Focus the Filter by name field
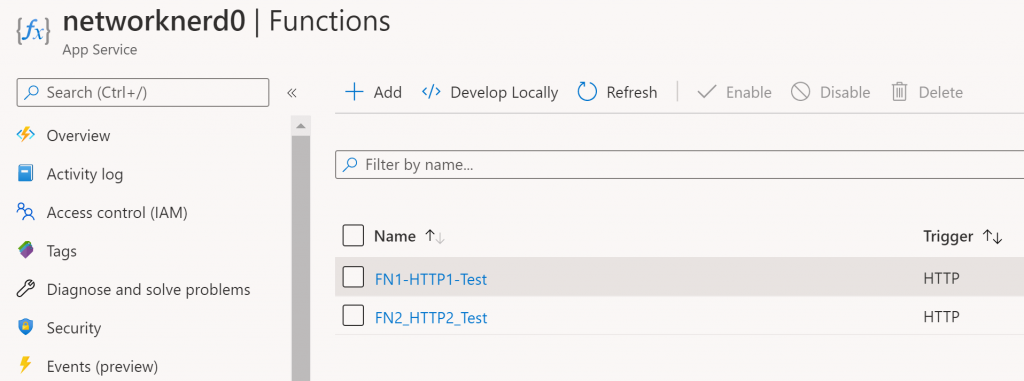1024x381 pixels. point(679,165)
